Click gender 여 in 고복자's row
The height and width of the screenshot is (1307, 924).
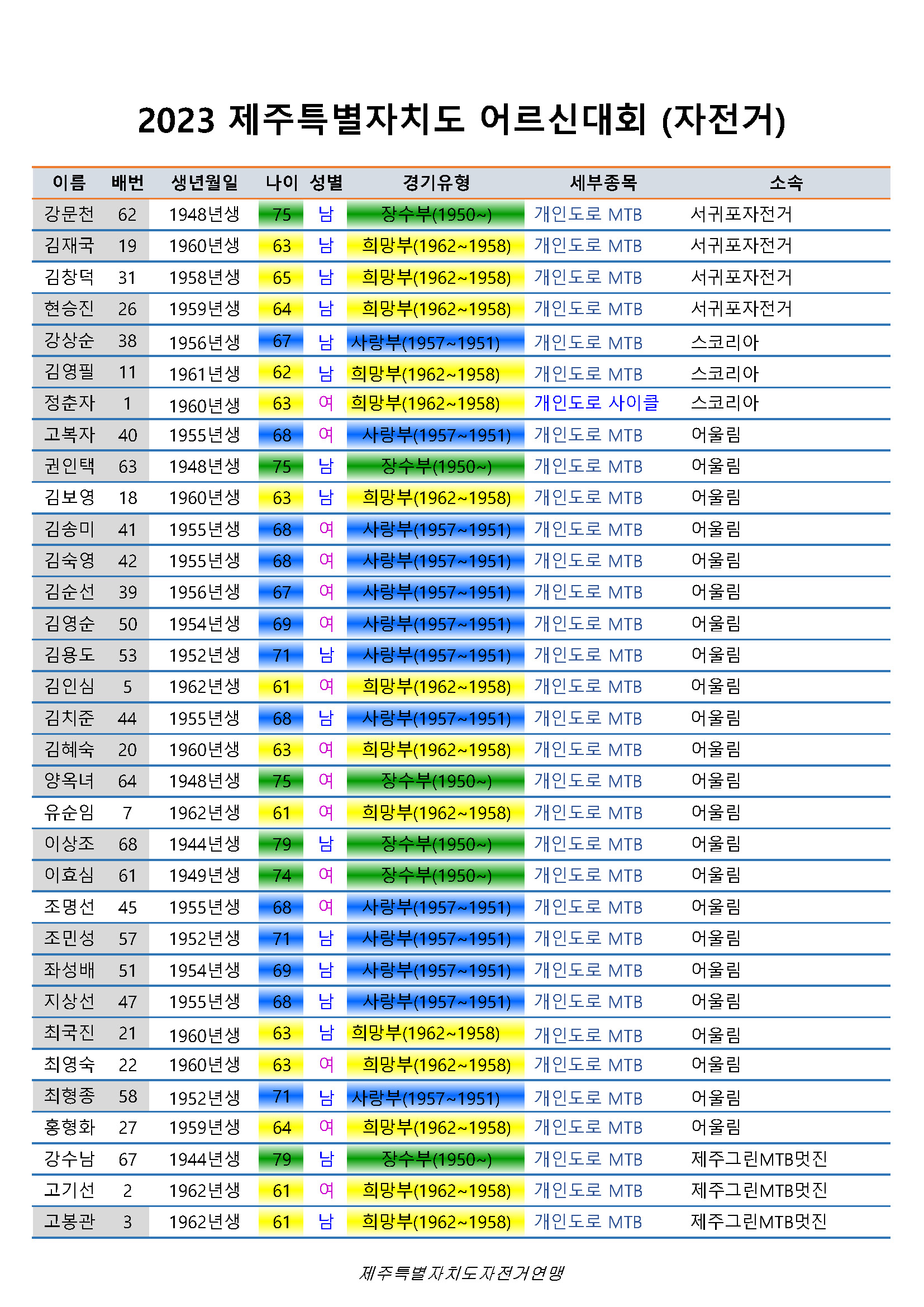(x=326, y=435)
